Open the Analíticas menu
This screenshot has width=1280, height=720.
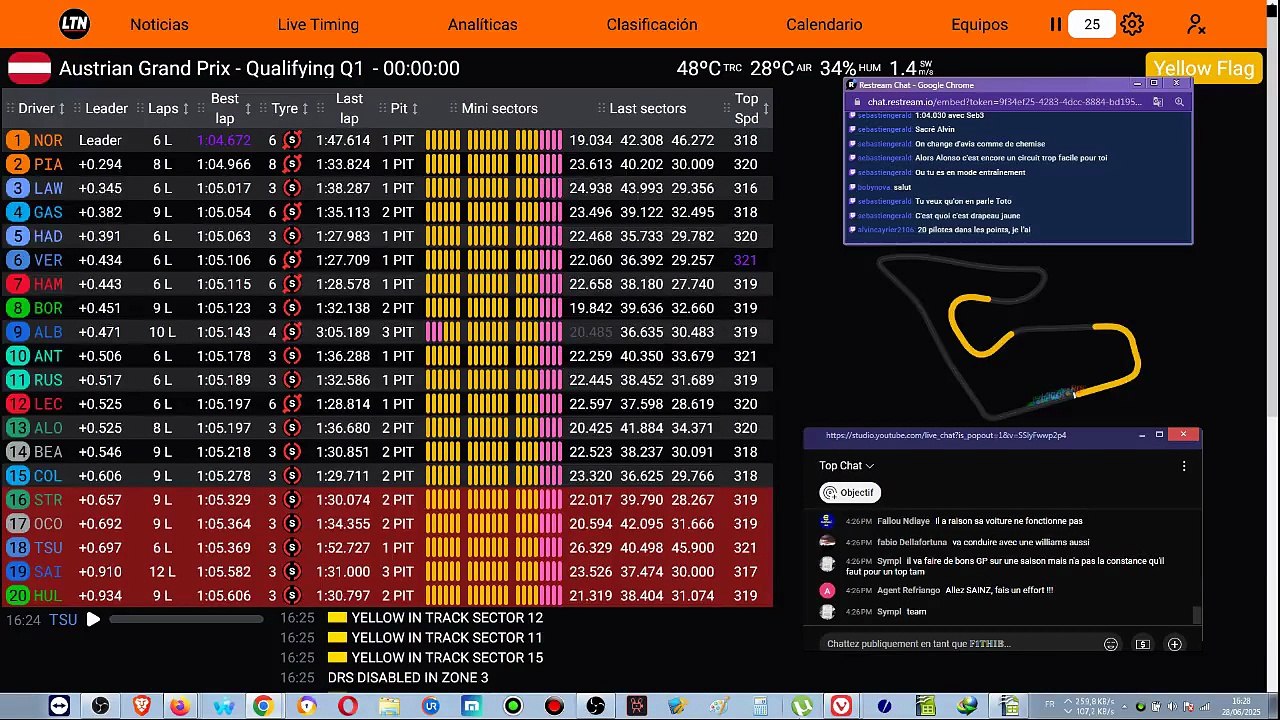483,24
